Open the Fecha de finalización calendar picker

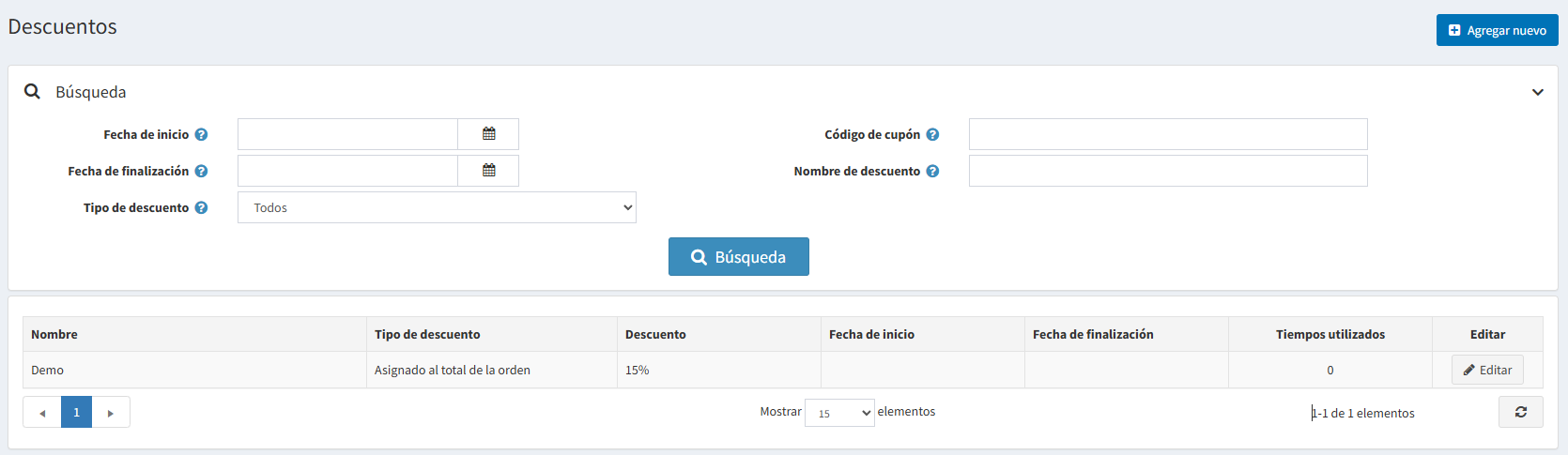[488, 171]
